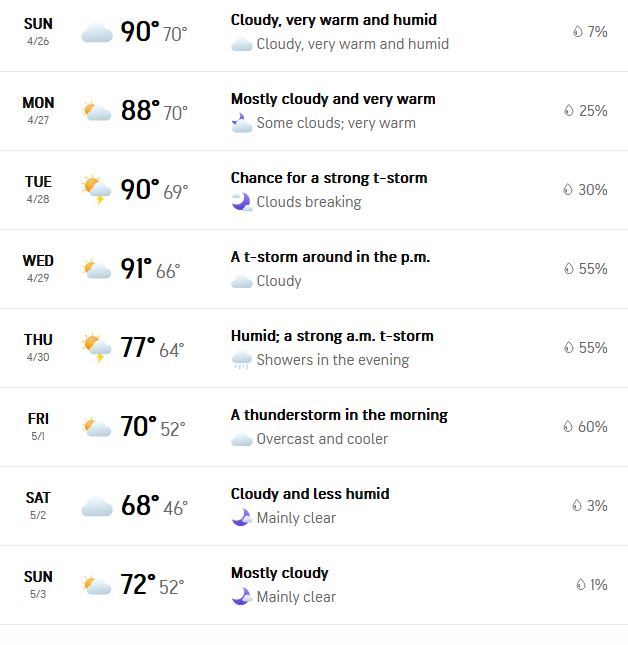Select the SUN 5/3 date label
Viewport: 628px width, 645px height.
[x=38, y=584]
